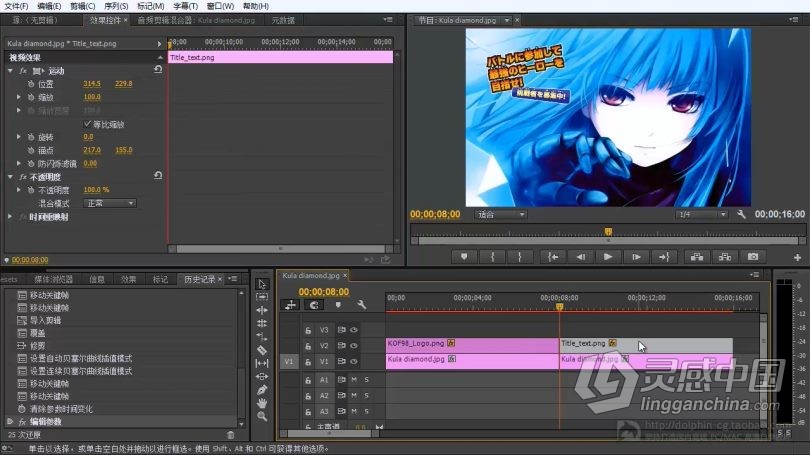Click the Lift button
The image size is (810, 455).
click(x=697, y=257)
